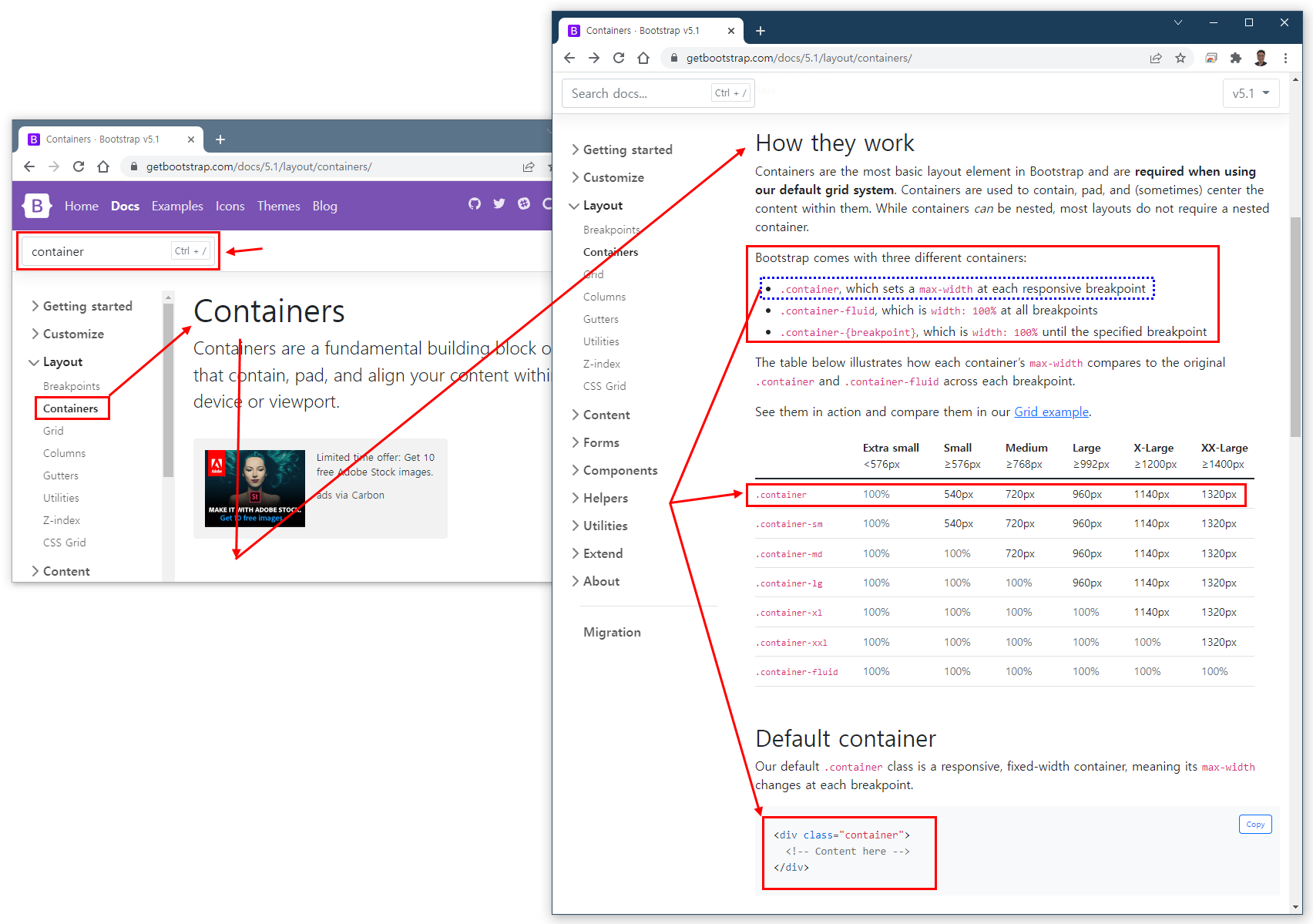Click forward arrow in left browser window
The image size is (1313, 924).
[54, 166]
